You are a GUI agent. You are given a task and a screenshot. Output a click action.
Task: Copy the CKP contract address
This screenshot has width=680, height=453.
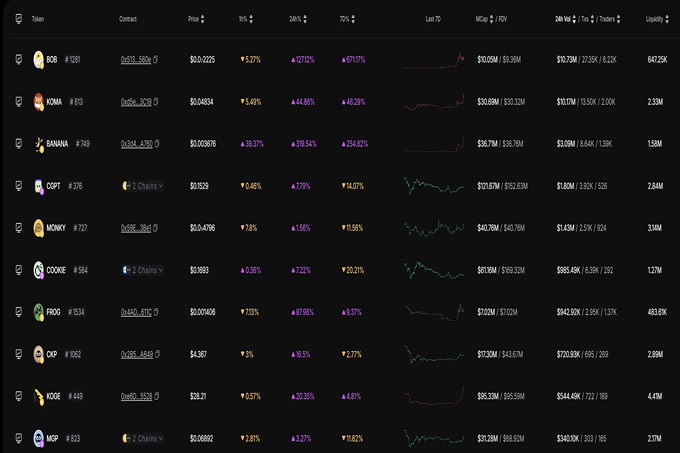pos(156,354)
